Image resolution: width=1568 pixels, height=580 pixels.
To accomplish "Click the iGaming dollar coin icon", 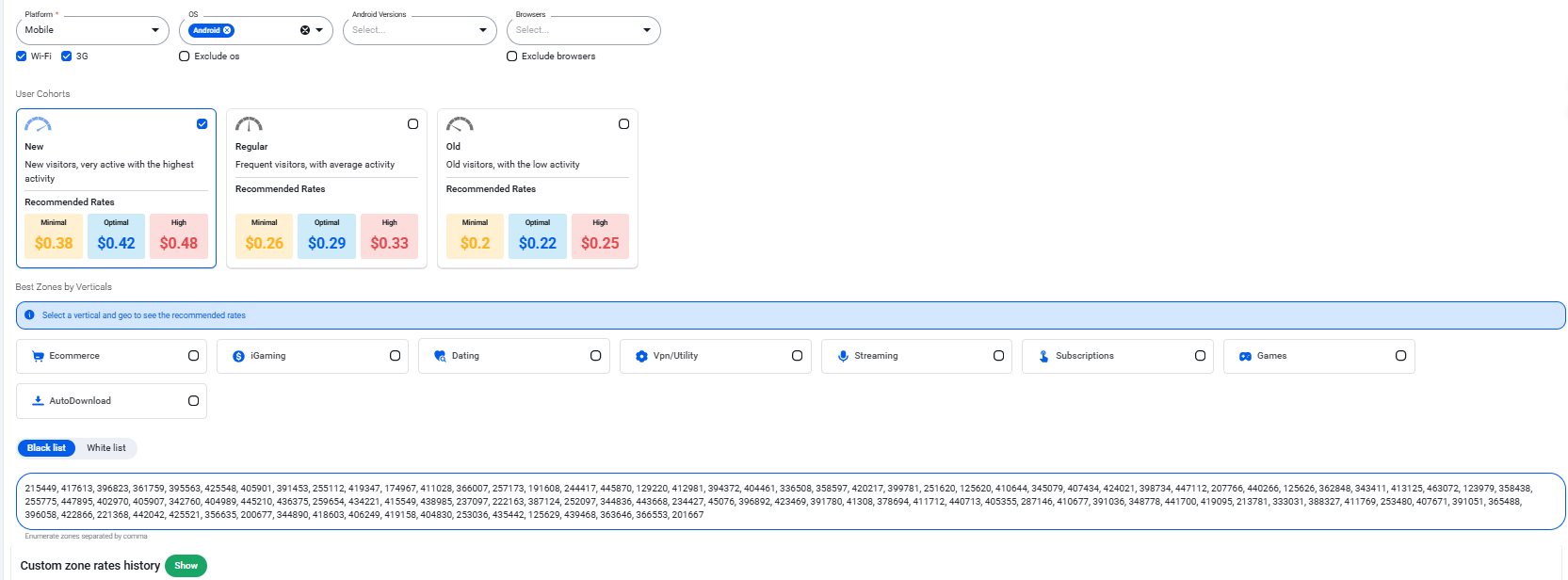I will click(x=239, y=356).
